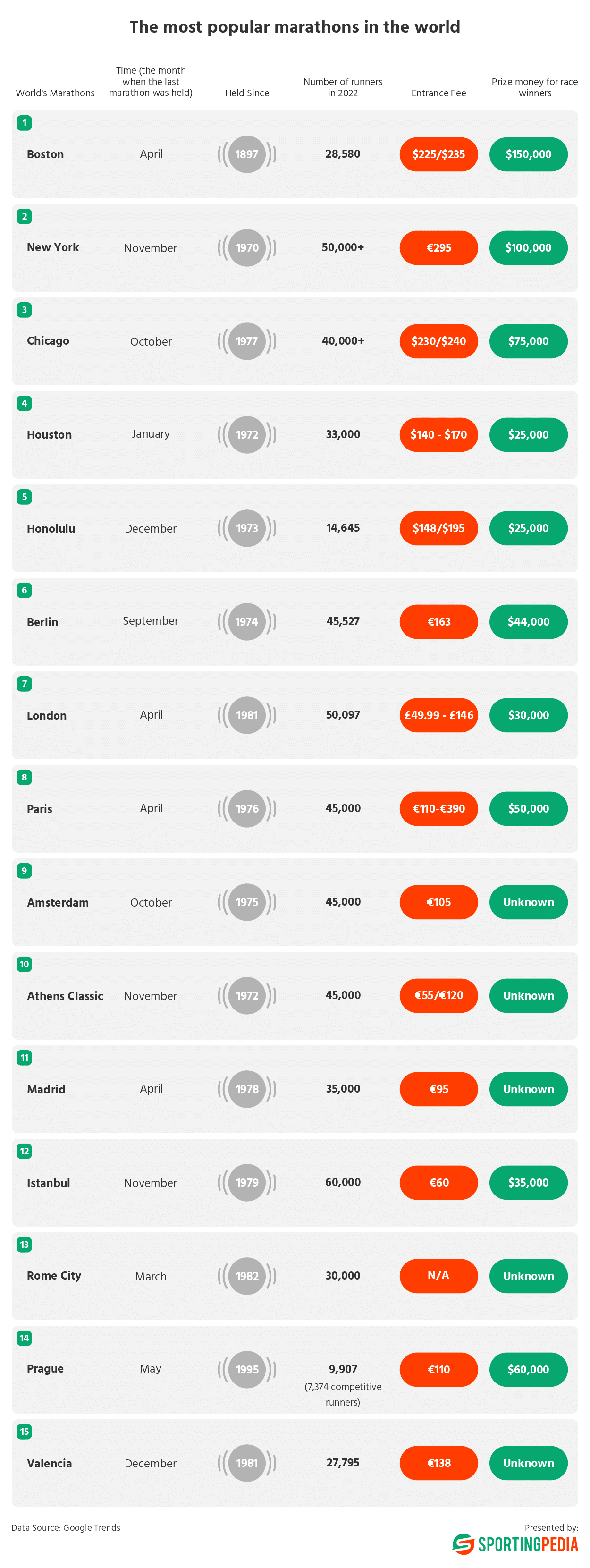Click the Sportingpedia logo
This screenshot has height=1568, width=590.
coord(515,1544)
